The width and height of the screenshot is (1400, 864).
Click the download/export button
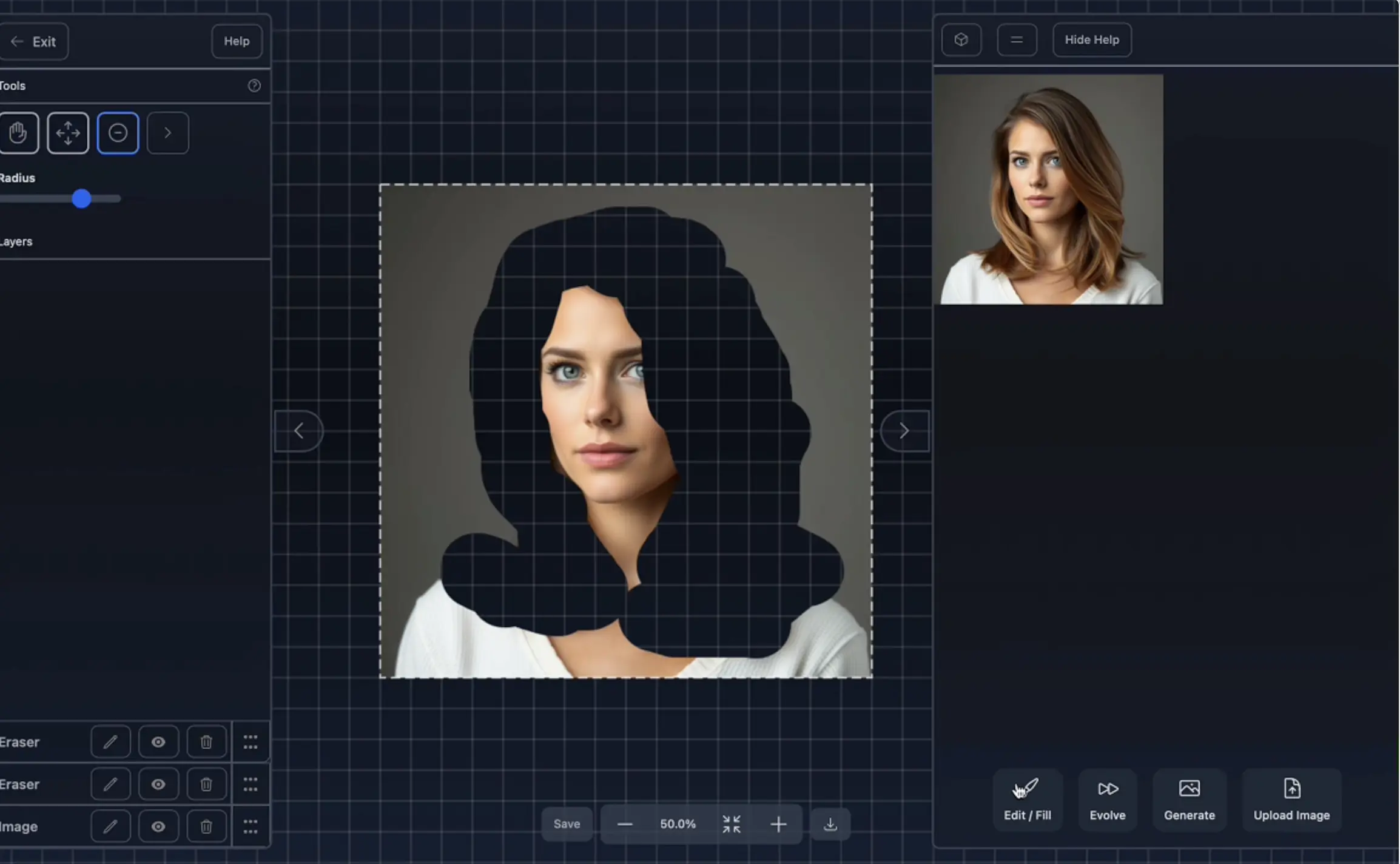(830, 823)
